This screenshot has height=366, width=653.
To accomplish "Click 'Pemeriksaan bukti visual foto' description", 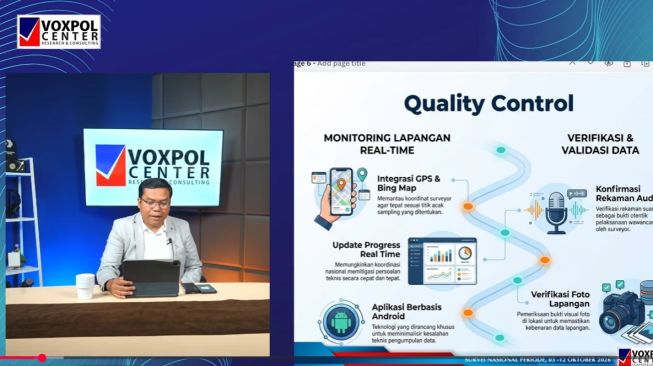I will [553, 321].
